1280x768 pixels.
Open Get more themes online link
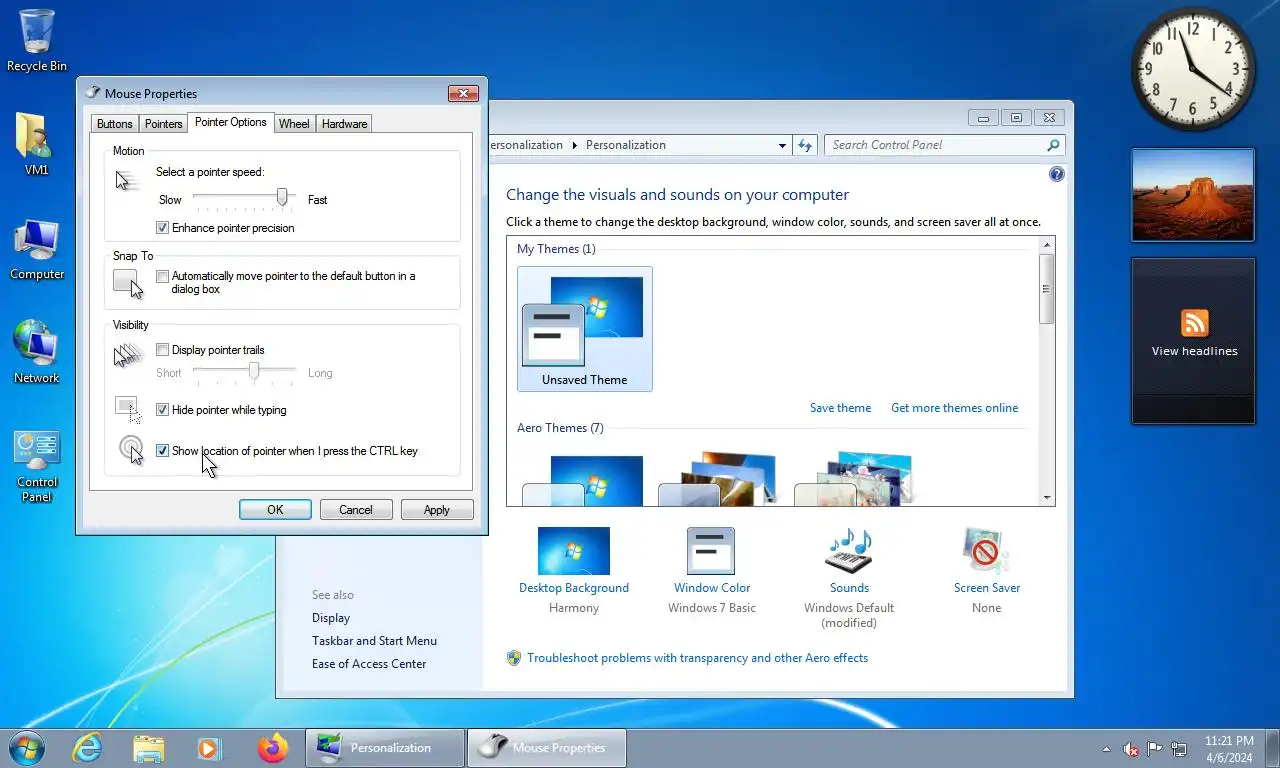(x=954, y=408)
